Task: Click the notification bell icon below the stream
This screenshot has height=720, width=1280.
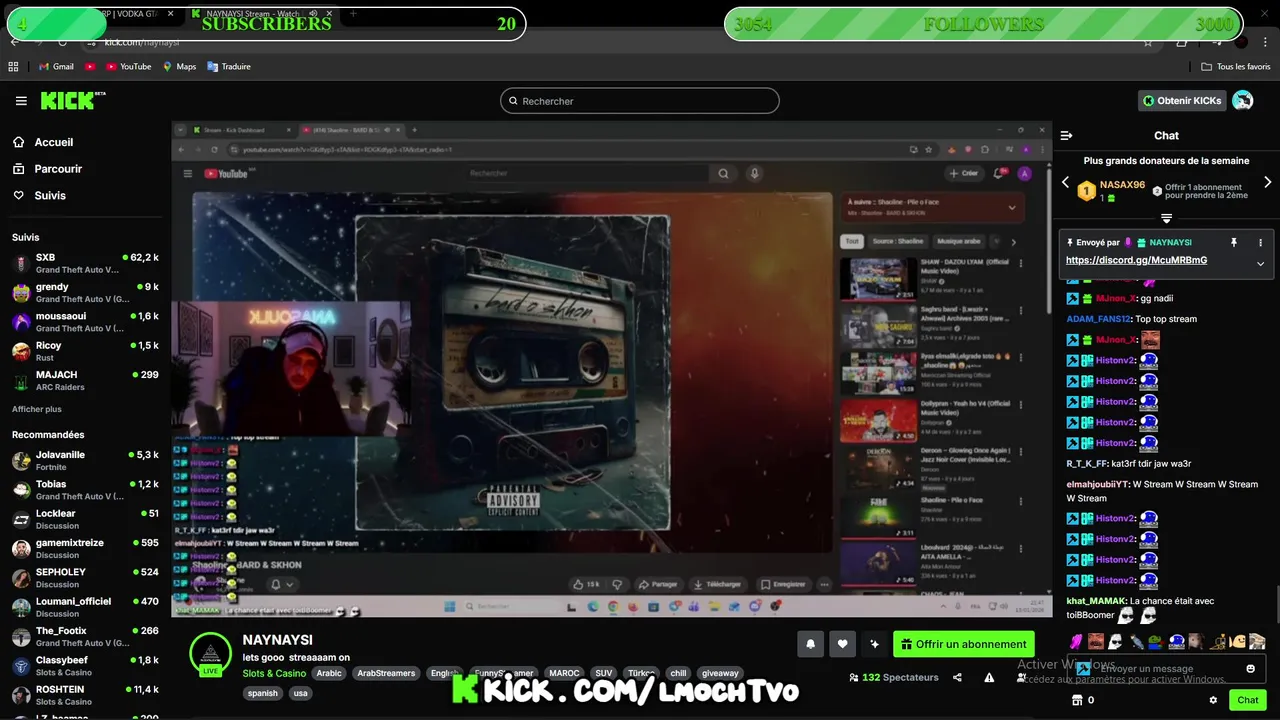Action: (x=810, y=644)
